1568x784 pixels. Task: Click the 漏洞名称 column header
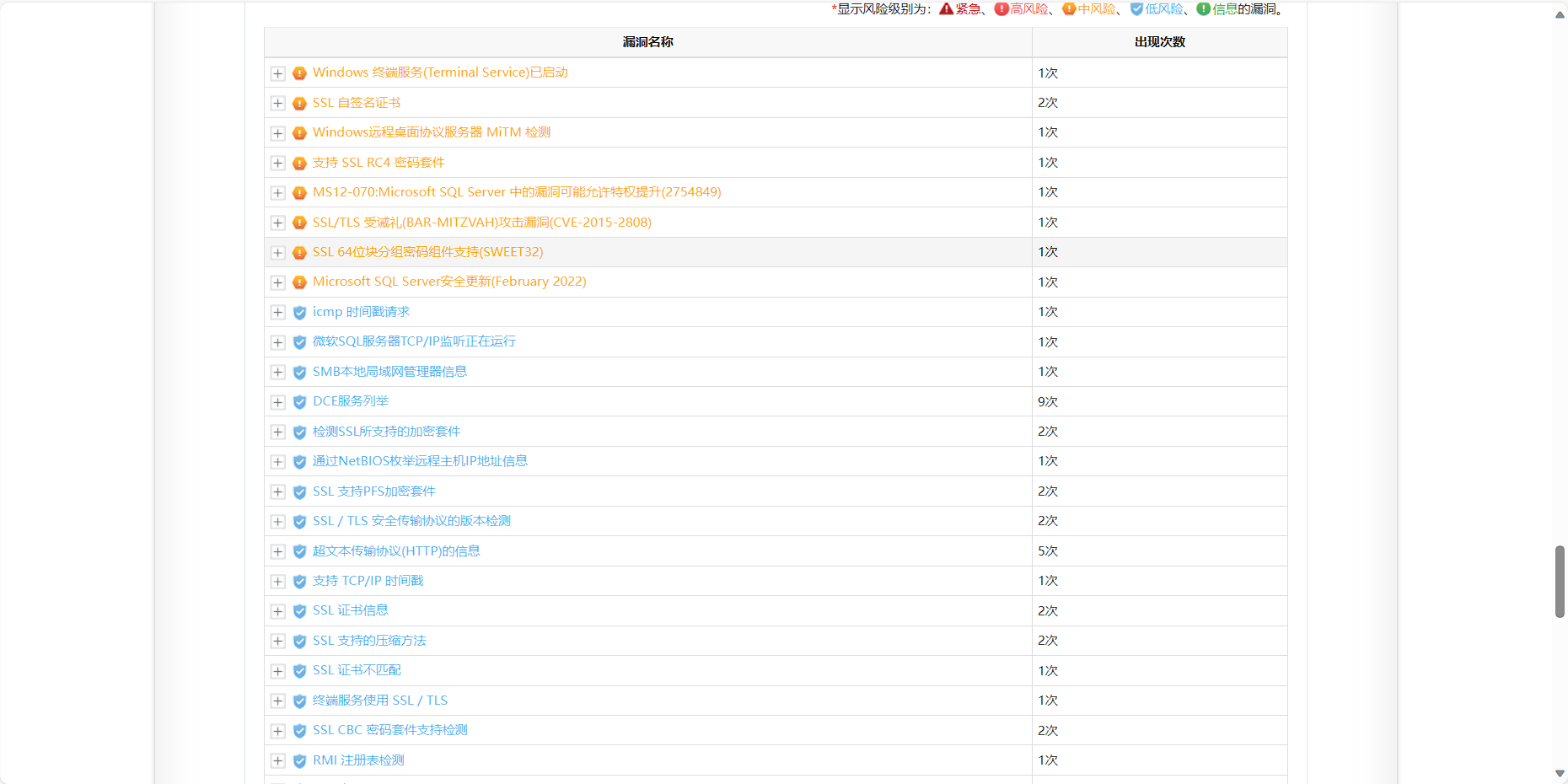[648, 42]
